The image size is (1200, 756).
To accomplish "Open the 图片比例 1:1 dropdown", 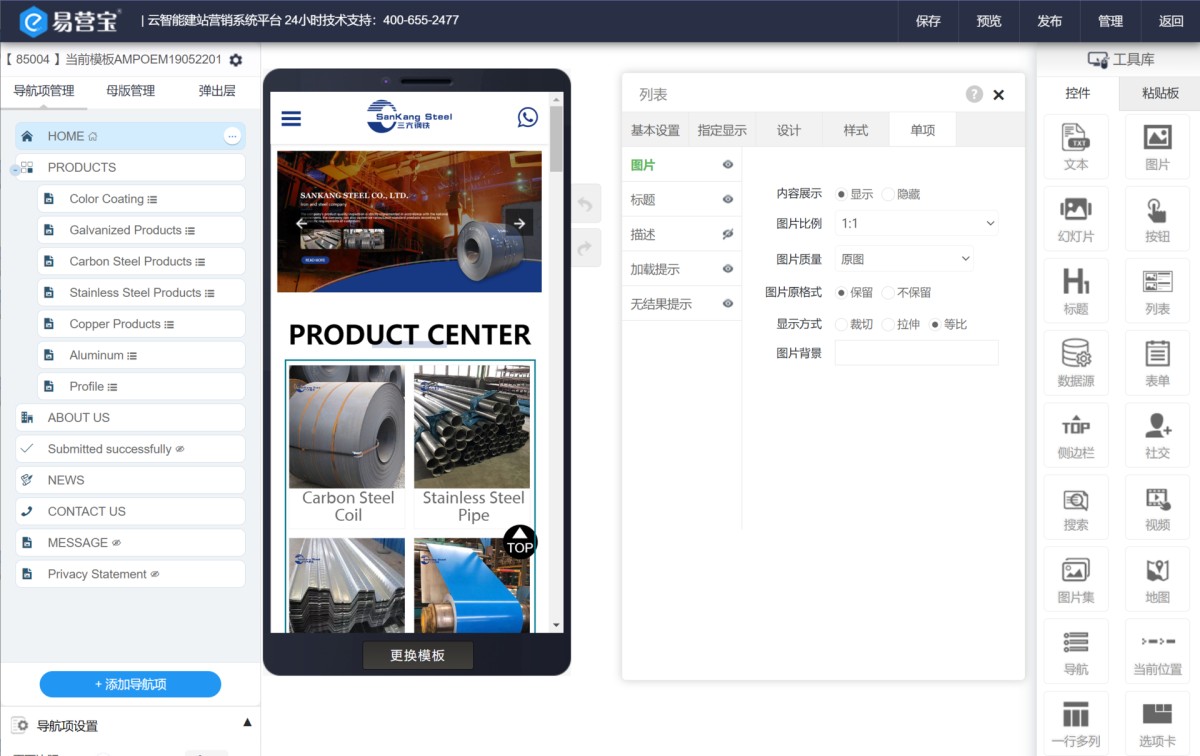I will (x=916, y=224).
